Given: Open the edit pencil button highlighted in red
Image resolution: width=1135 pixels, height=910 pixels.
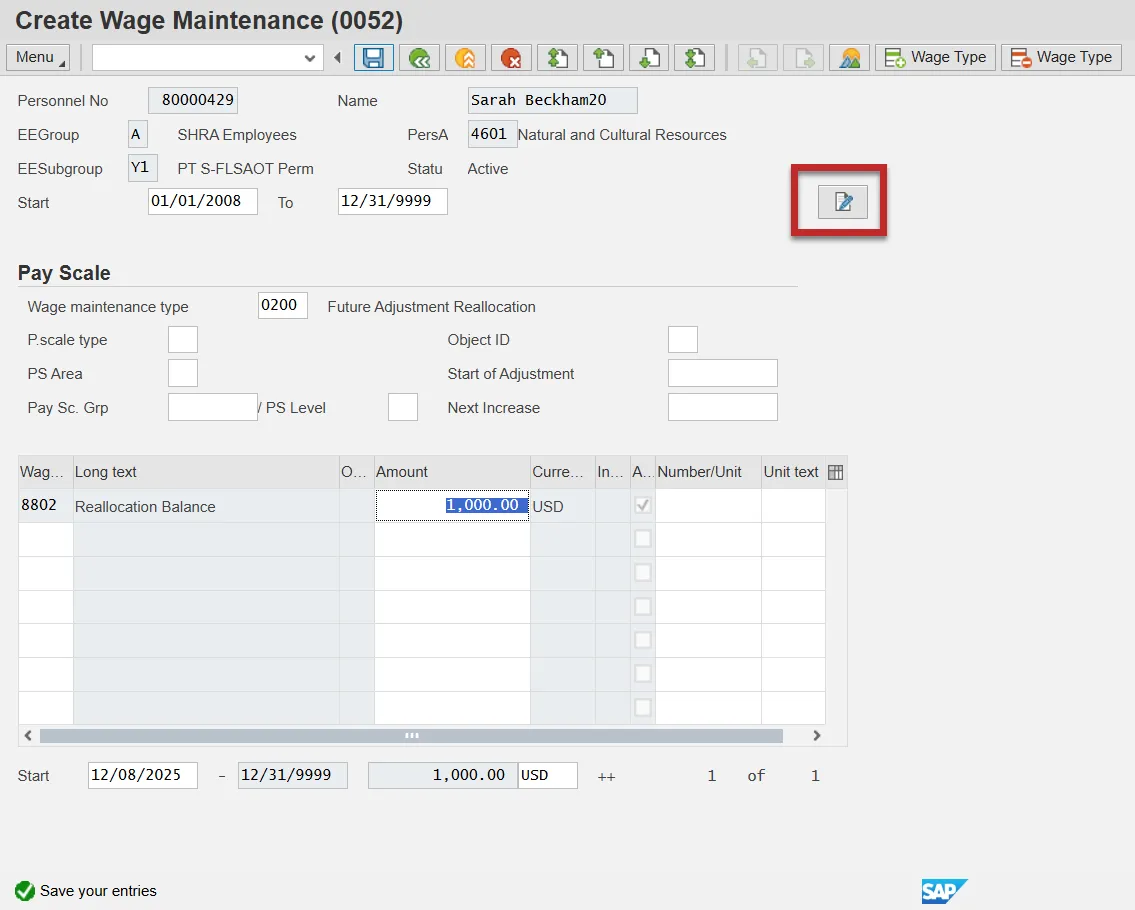Looking at the screenshot, I should pyautogui.click(x=842, y=202).
